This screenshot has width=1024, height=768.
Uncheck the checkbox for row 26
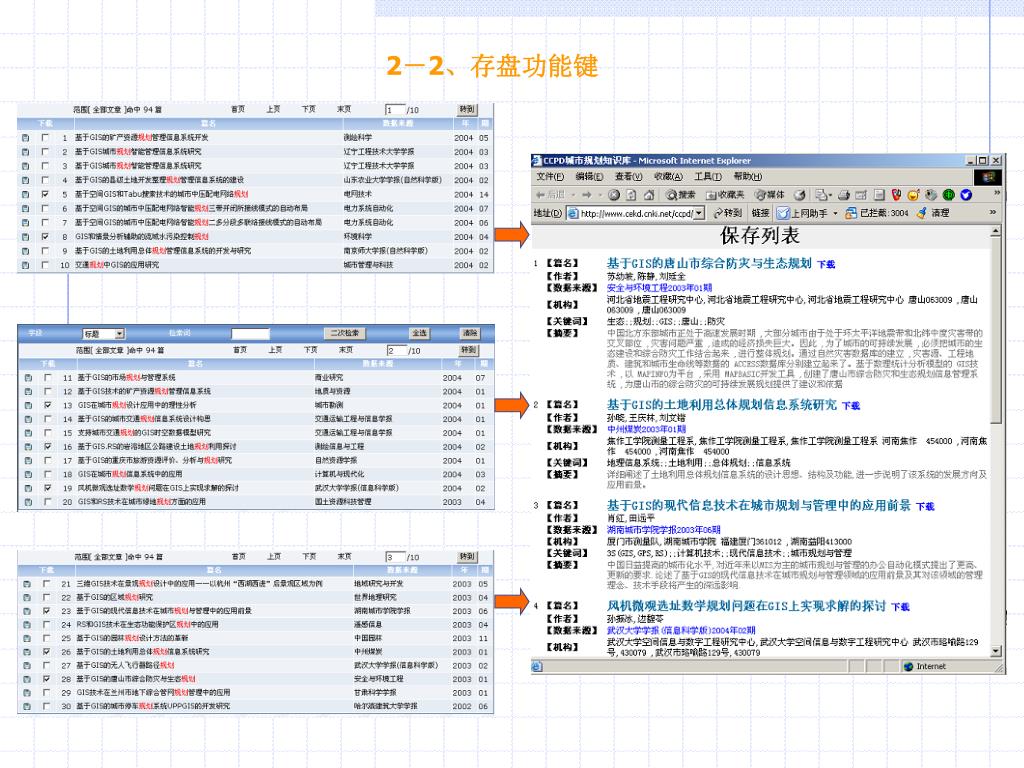pyautogui.click(x=46, y=652)
